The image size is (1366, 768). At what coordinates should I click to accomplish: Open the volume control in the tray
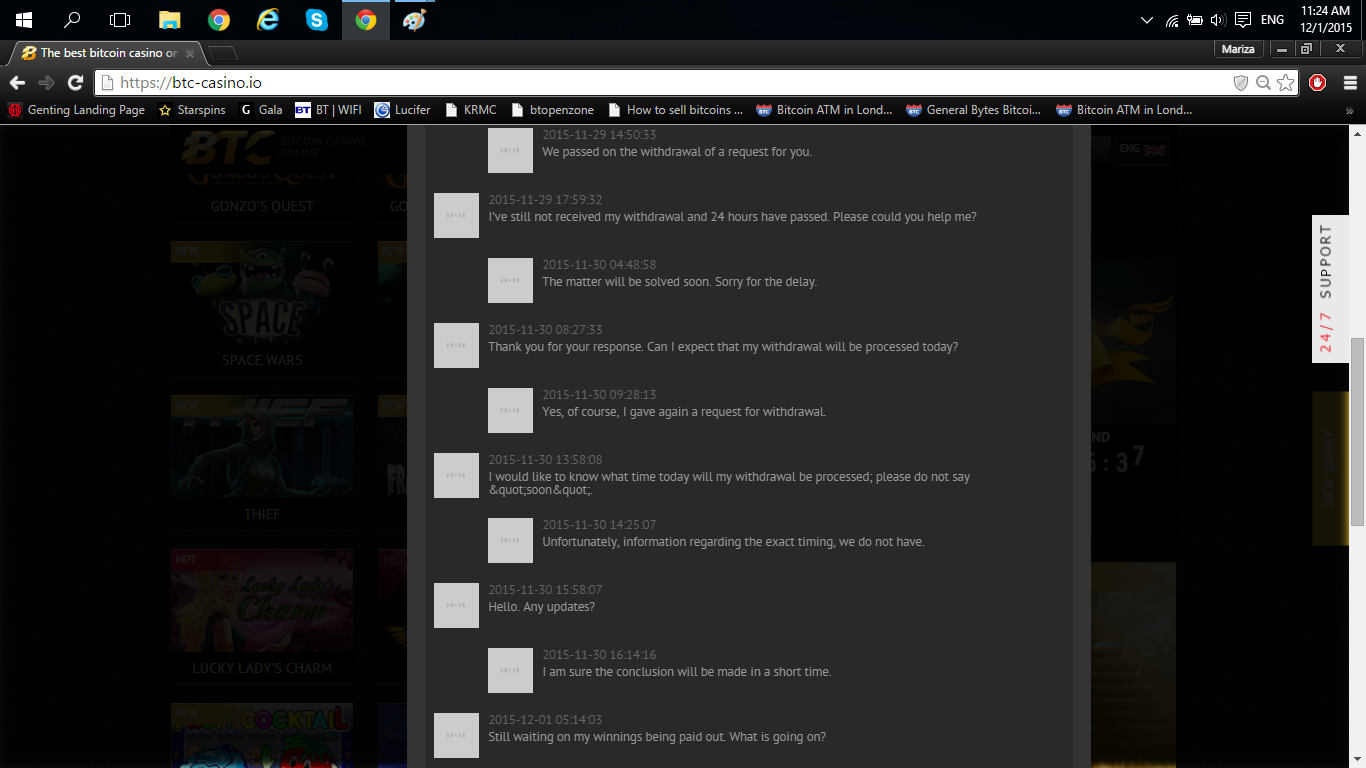(x=1218, y=20)
